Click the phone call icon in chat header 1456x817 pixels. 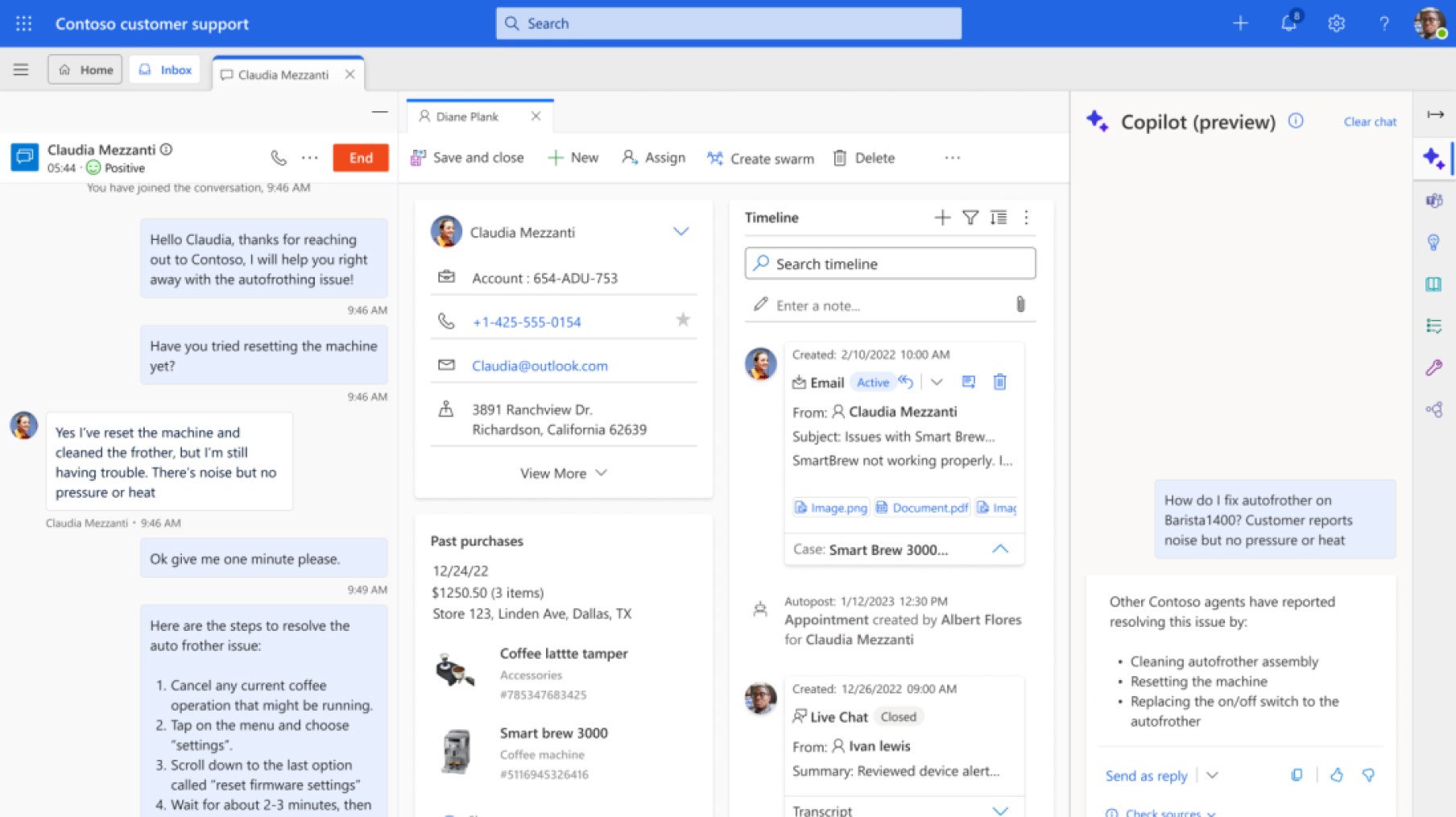pyautogui.click(x=279, y=158)
